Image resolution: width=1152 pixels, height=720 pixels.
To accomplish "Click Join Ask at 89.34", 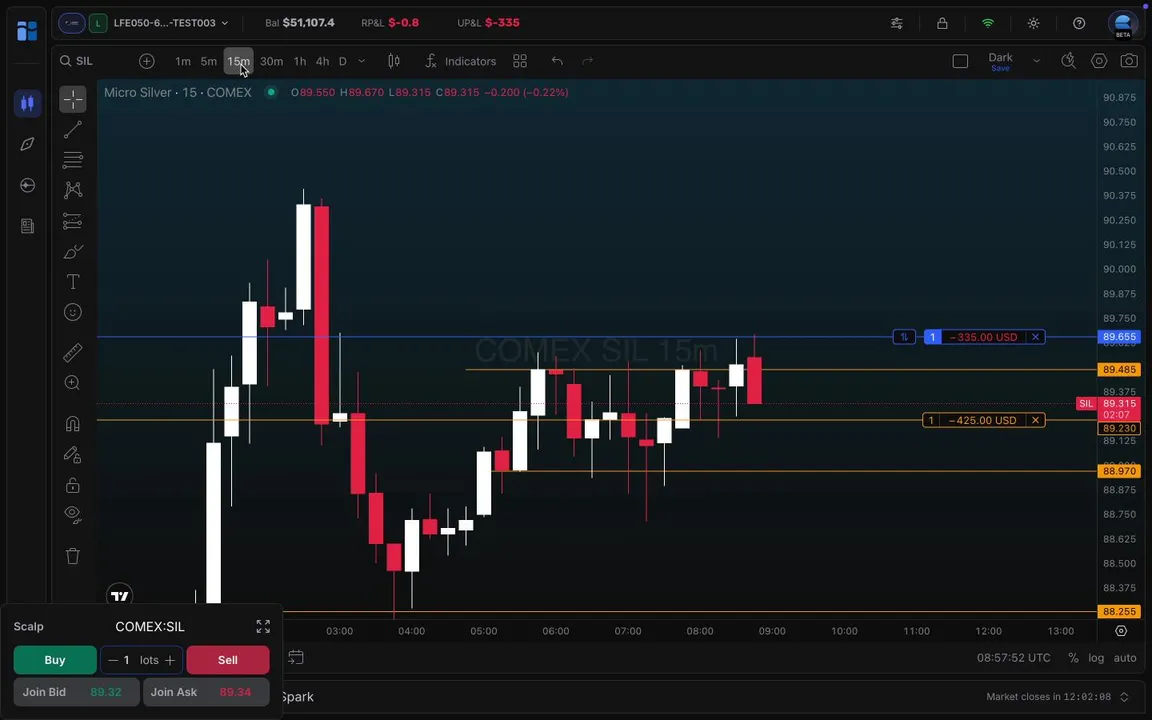I will click(x=206, y=692).
